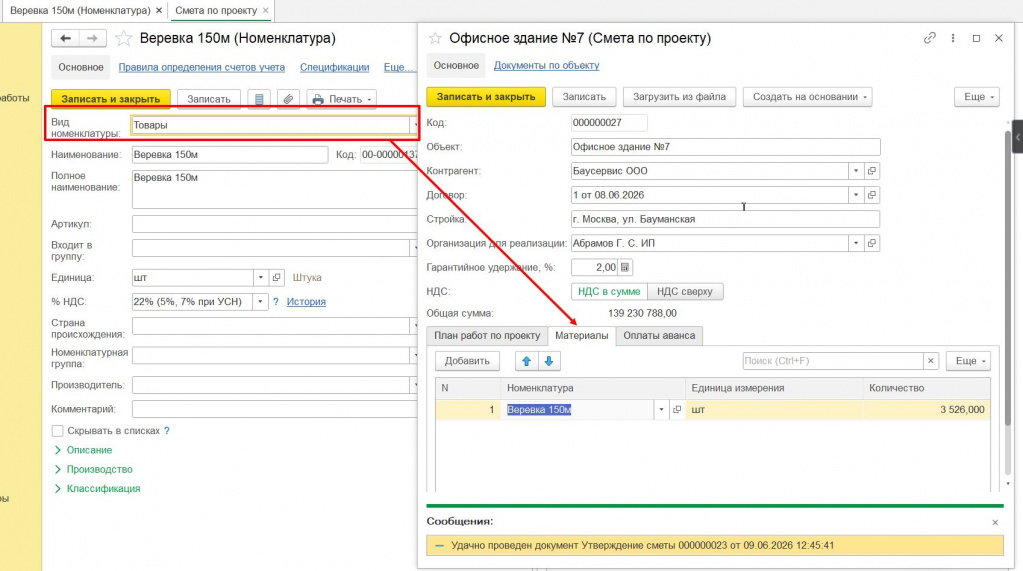The image size is (1023, 571).
Task: Move material row up with blue arrow
Action: pyautogui.click(x=527, y=361)
